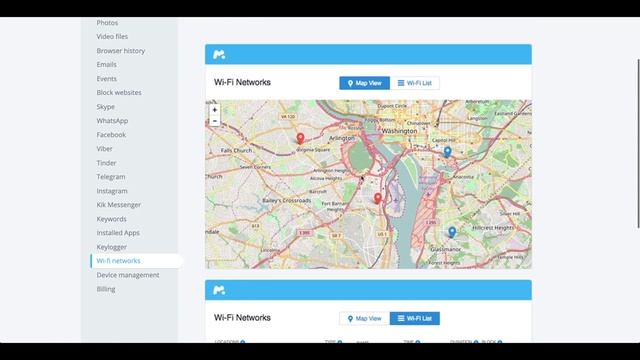The width and height of the screenshot is (640, 360).
Task: Open Kik Messenger in the sidebar
Action: (119, 205)
